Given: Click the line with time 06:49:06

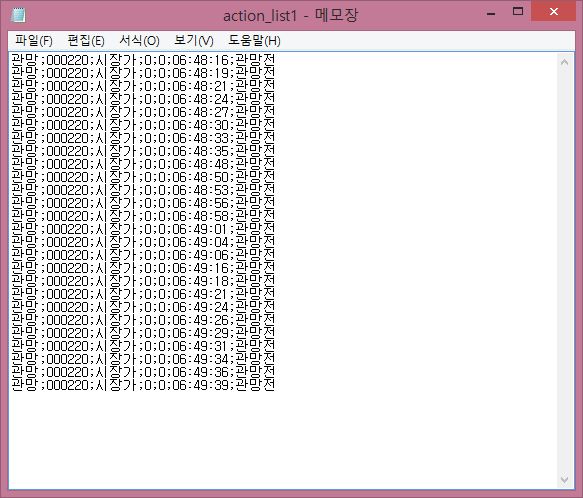Looking at the screenshot, I should (143, 256).
